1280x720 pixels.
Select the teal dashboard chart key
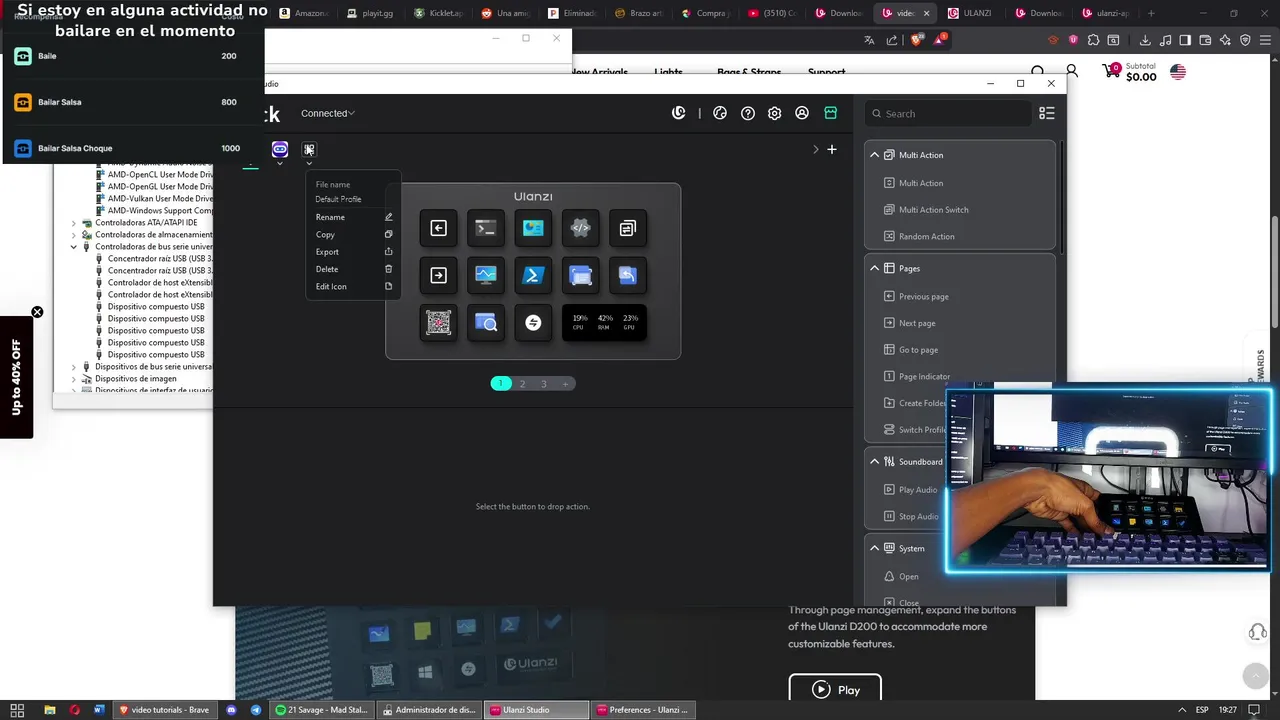(533, 228)
